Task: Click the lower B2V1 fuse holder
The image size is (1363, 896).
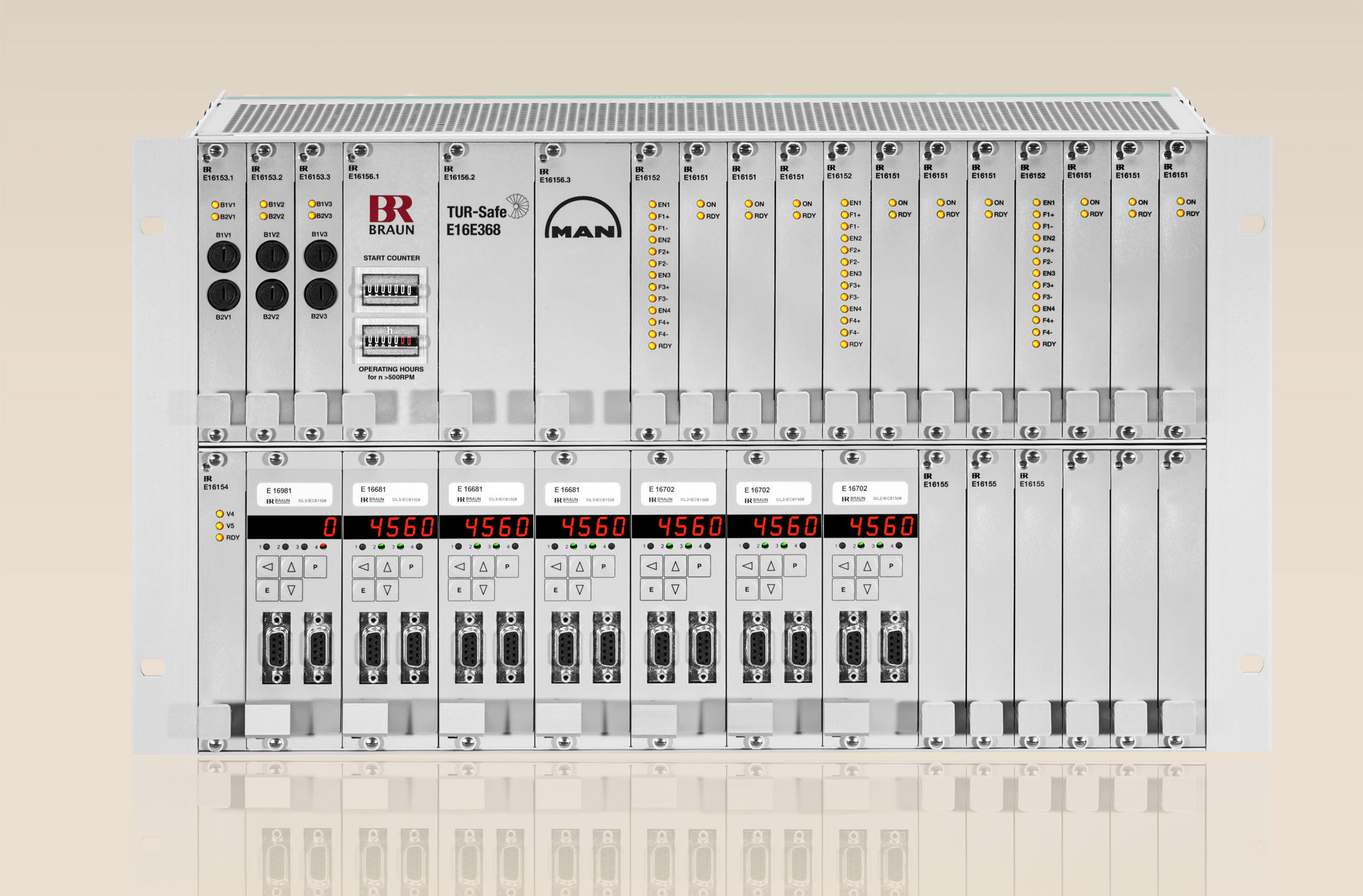Action: pos(224,294)
